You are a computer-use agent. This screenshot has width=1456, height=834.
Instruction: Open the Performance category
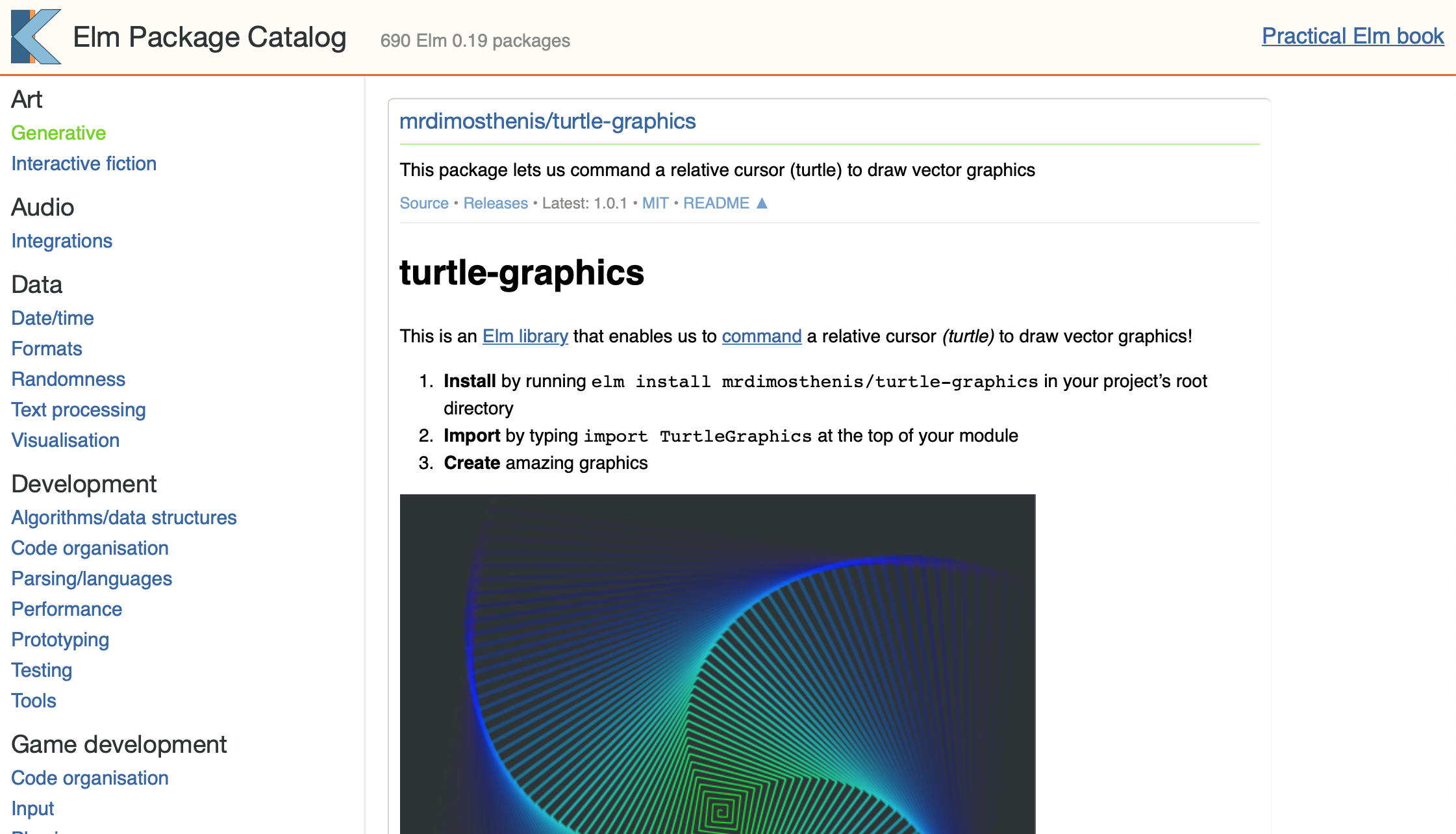[x=67, y=609]
